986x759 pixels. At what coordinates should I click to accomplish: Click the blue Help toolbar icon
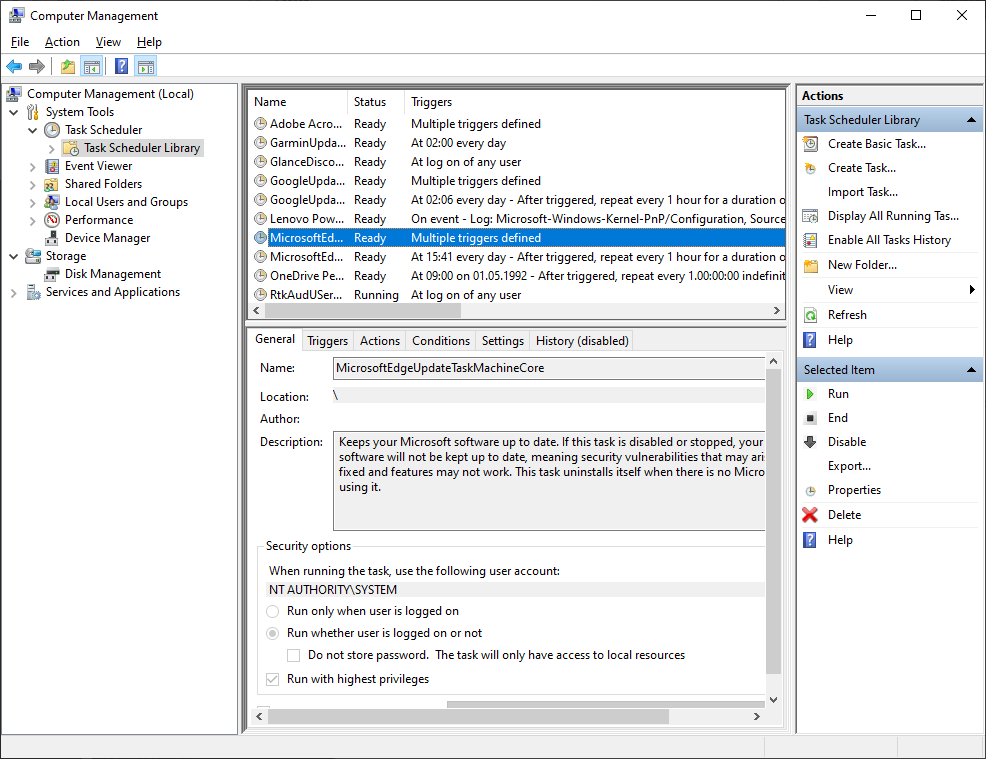121,67
